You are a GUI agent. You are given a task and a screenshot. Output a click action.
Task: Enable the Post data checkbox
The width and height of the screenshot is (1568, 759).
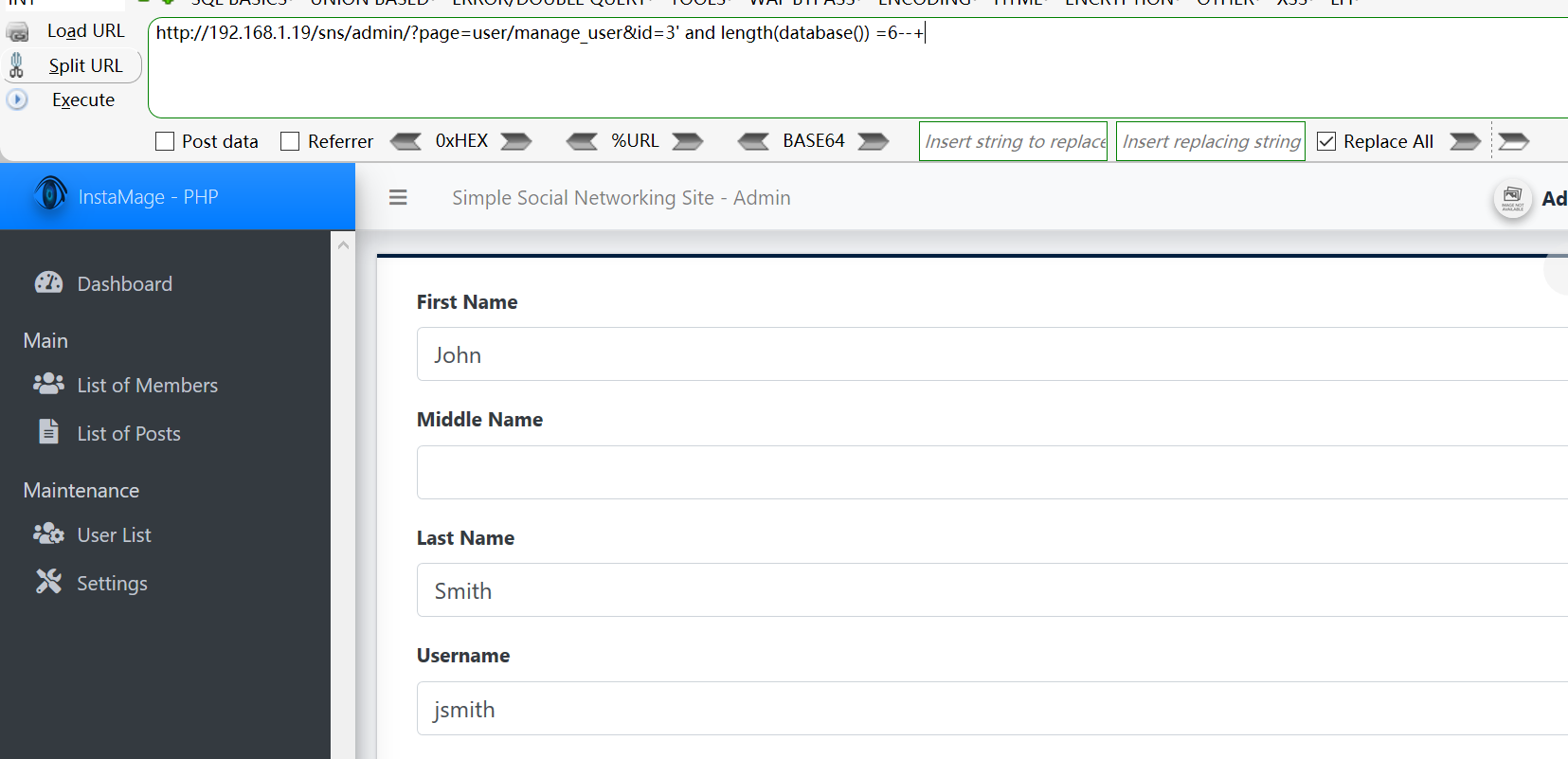pos(165,141)
